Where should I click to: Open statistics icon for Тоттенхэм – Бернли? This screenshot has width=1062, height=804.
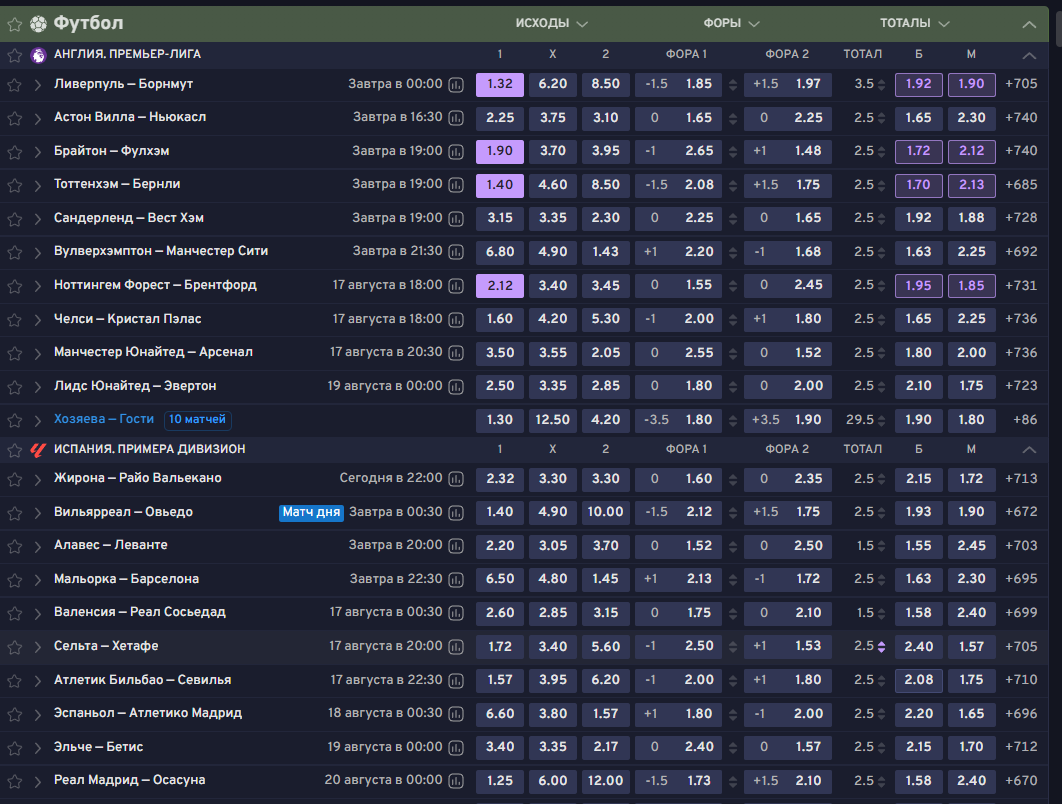(456, 185)
